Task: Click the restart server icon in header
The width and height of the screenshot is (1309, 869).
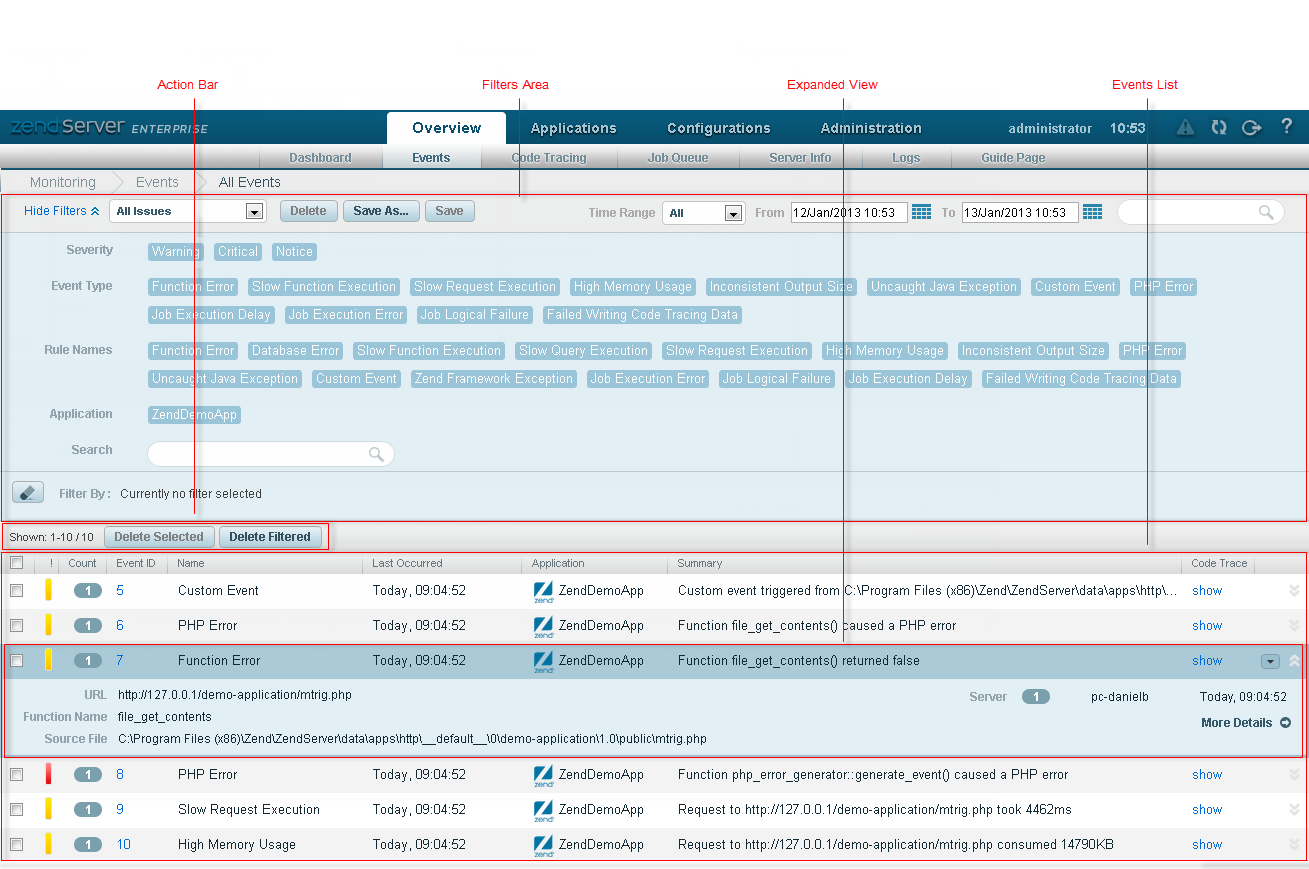Action: (1218, 127)
